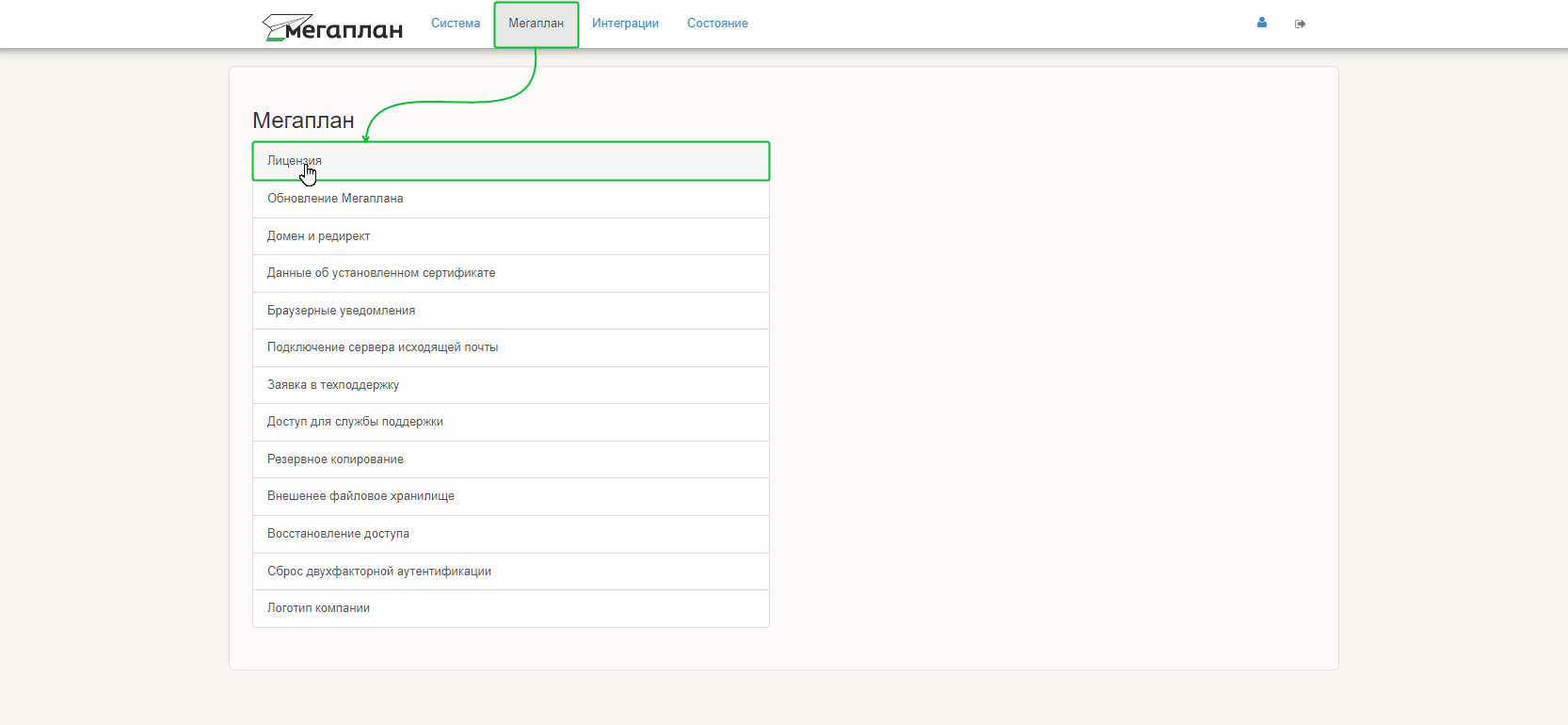Open Данные об установленном сертификате
1568x725 pixels.
click(x=511, y=273)
